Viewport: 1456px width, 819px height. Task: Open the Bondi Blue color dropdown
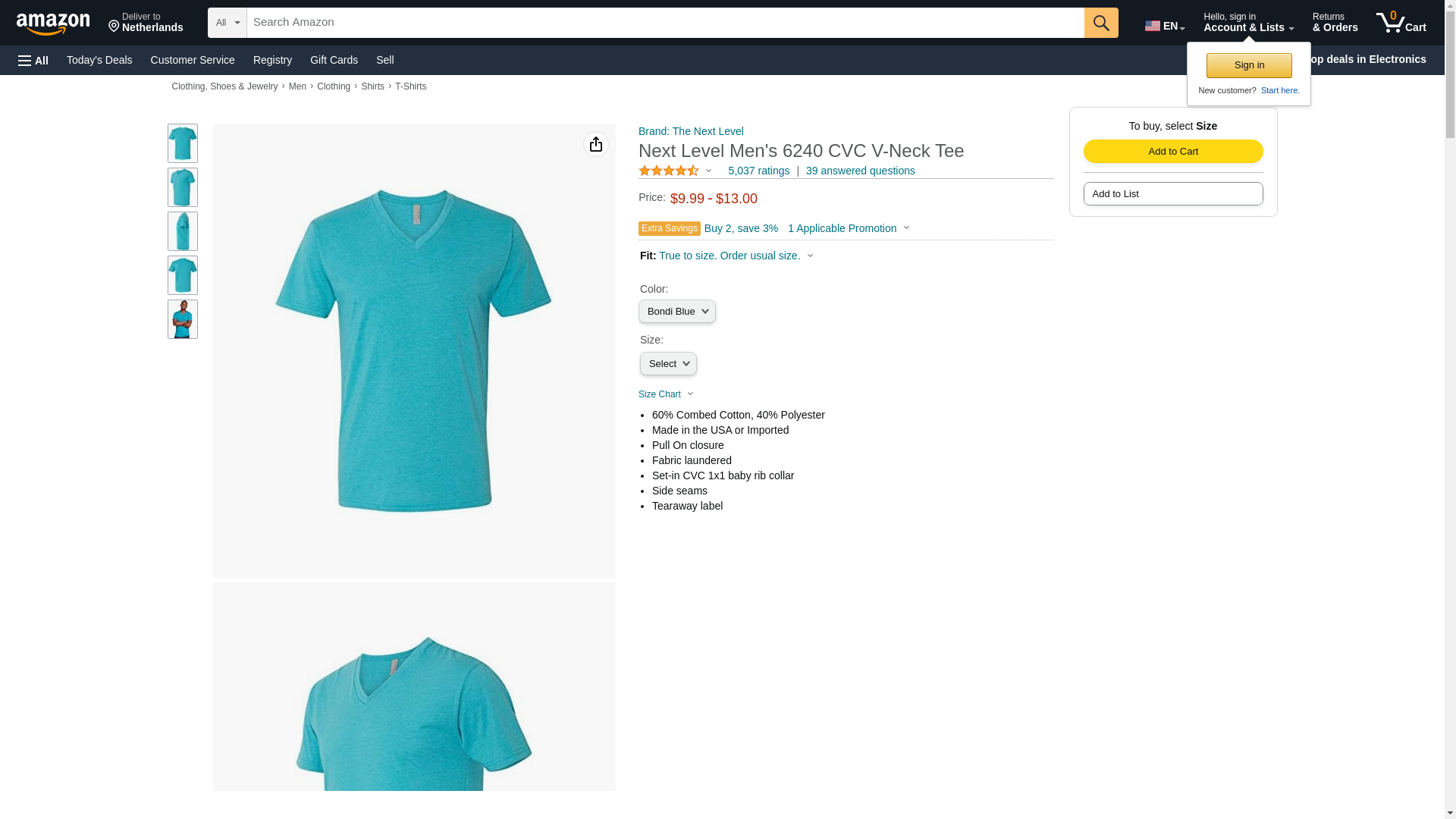click(676, 312)
